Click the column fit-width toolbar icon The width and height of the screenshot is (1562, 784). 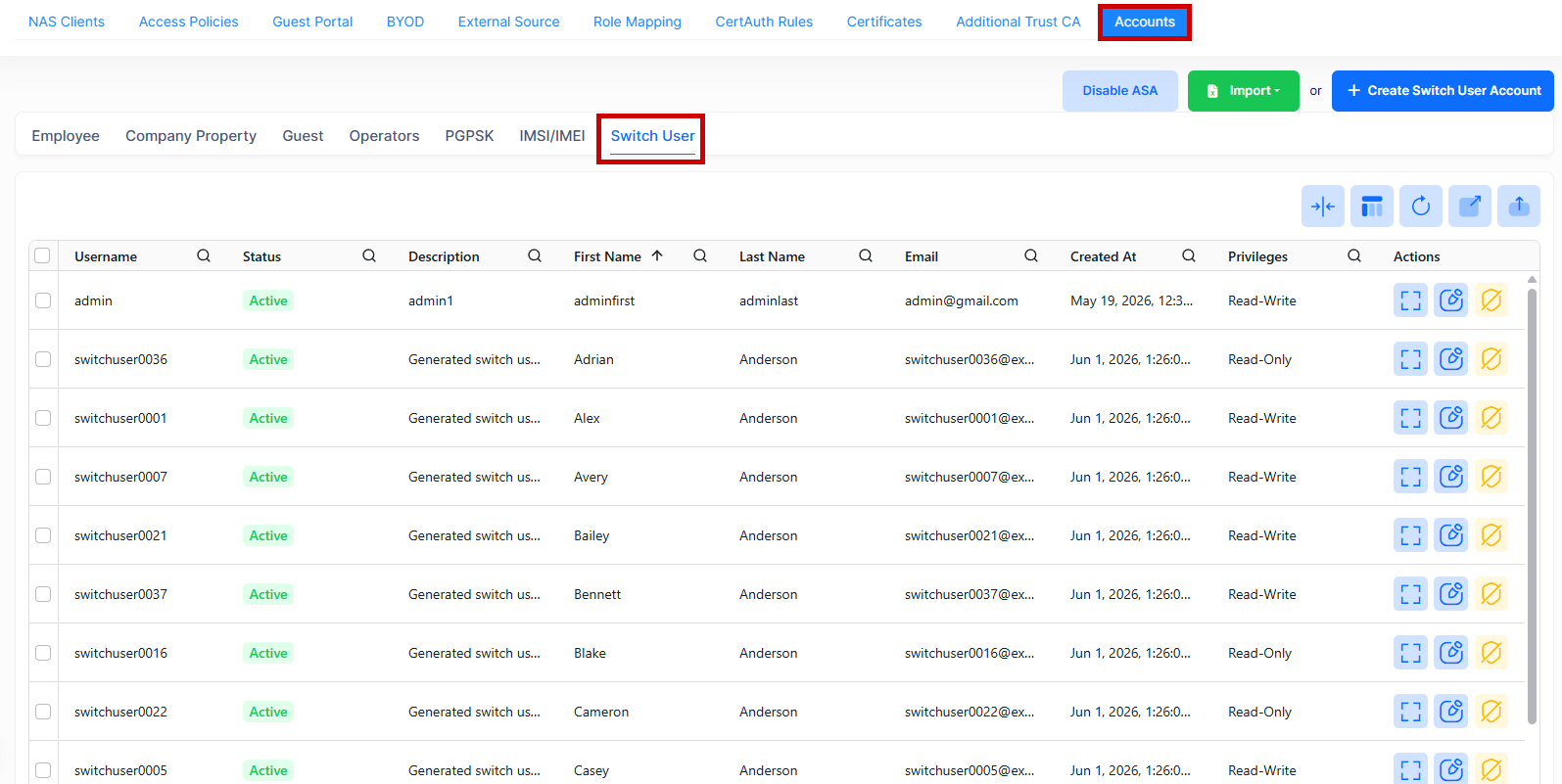(1322, 207)
